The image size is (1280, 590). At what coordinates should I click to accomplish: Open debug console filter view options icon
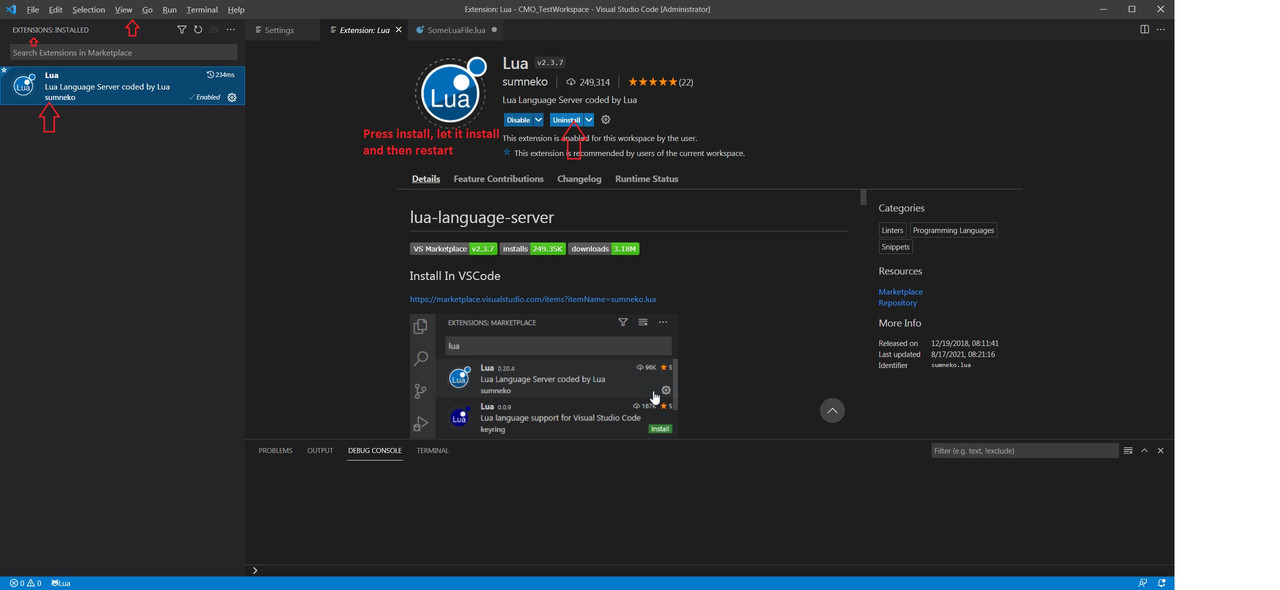click(1128, 451)
